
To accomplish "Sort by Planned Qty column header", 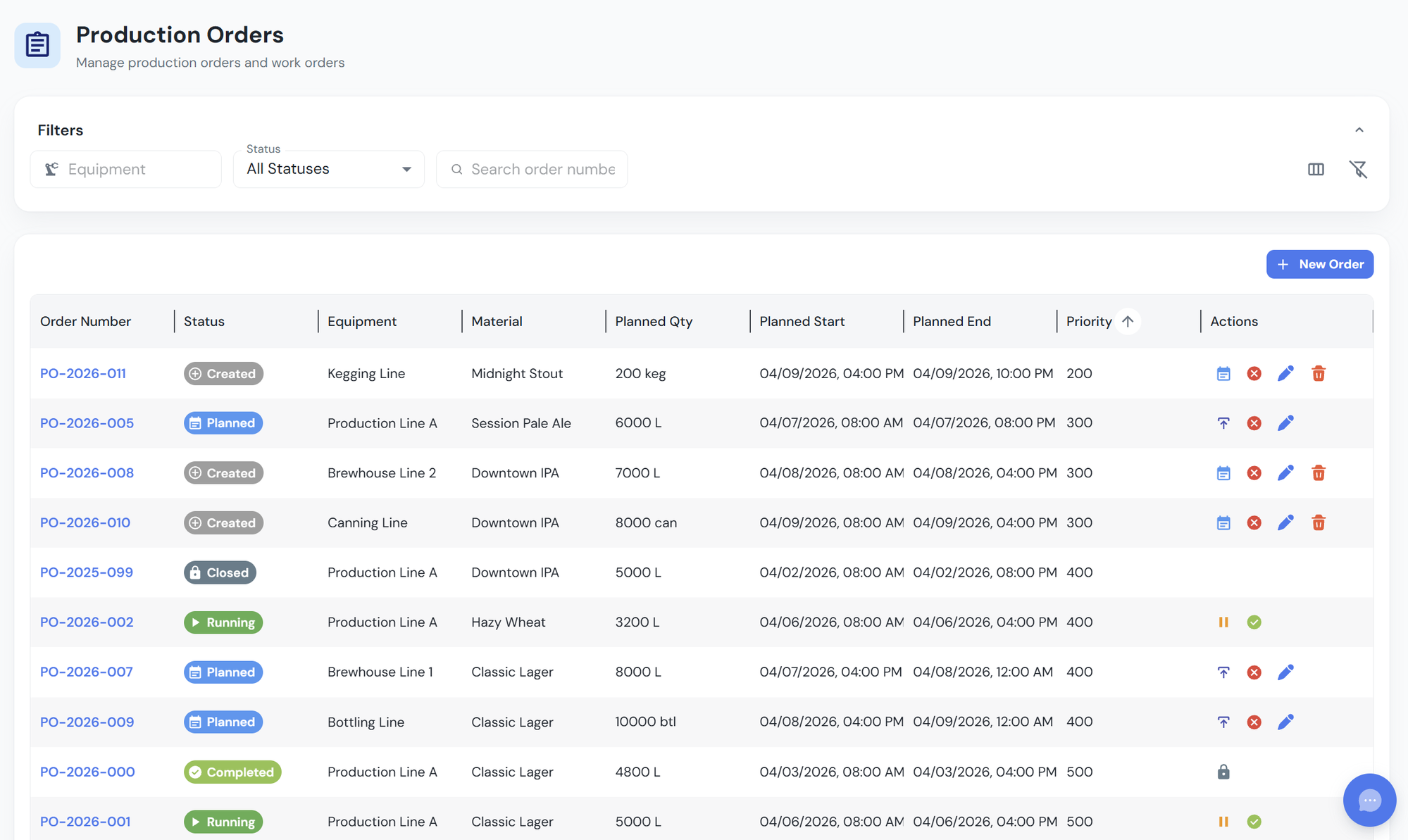I will pos(654,322).
